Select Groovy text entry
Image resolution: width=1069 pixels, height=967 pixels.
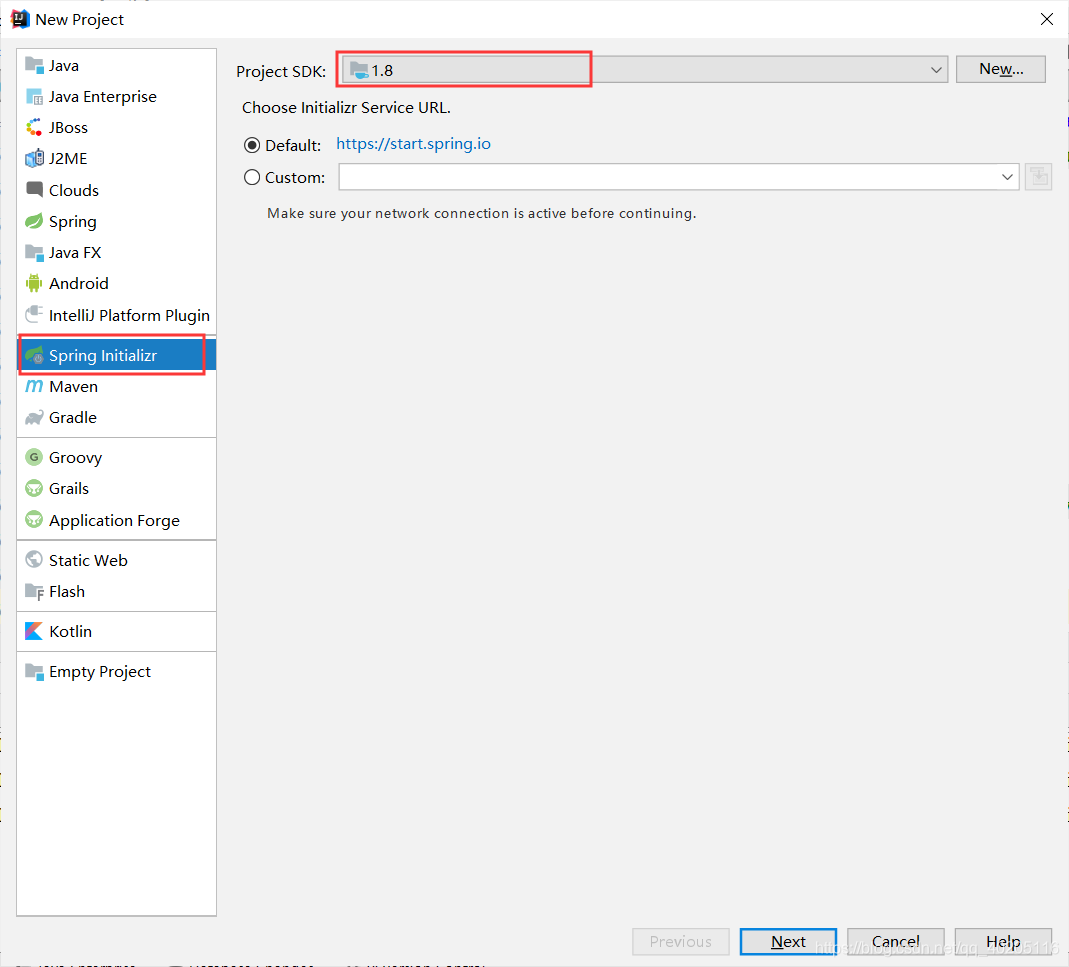click(76, 458)
